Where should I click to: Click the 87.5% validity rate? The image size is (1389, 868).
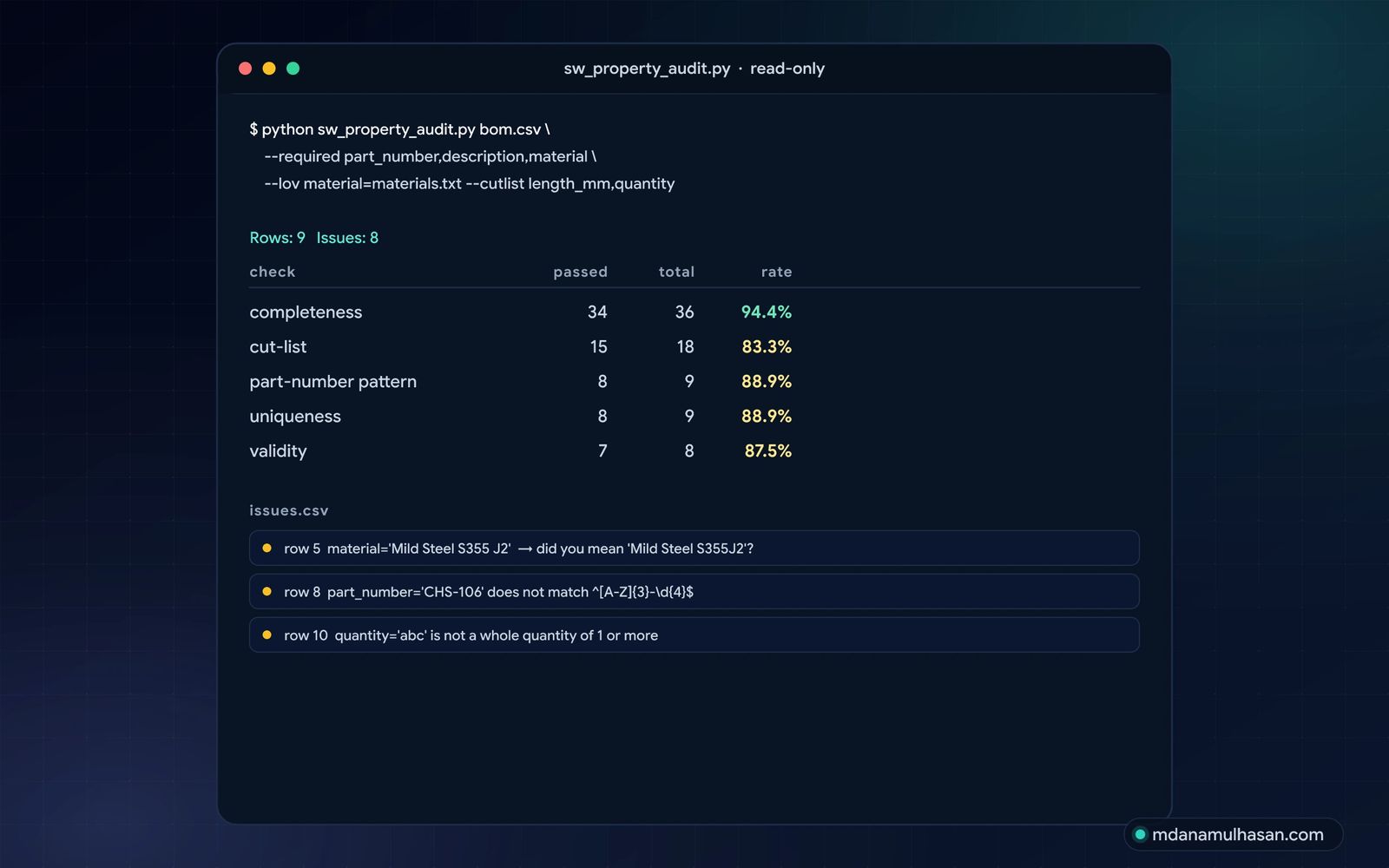[767, 450]
